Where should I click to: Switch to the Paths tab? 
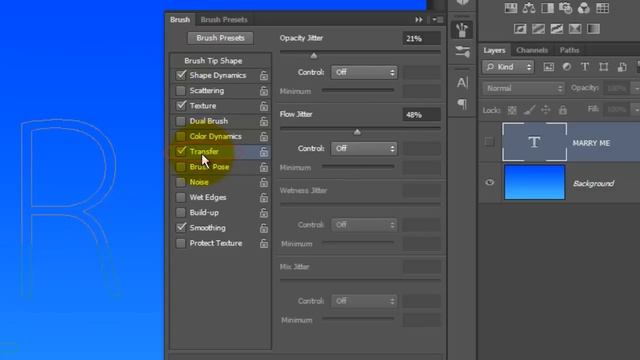pos(569,50)
